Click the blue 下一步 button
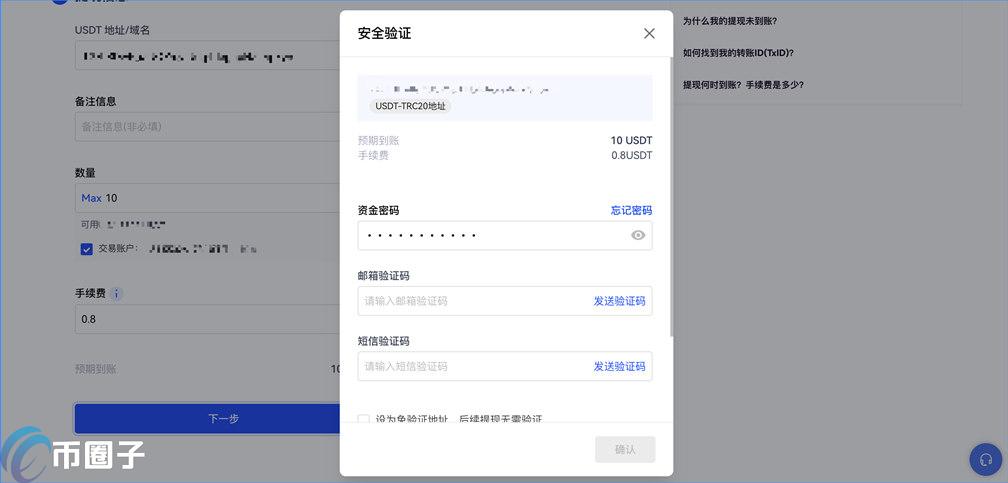 point(207,419)
